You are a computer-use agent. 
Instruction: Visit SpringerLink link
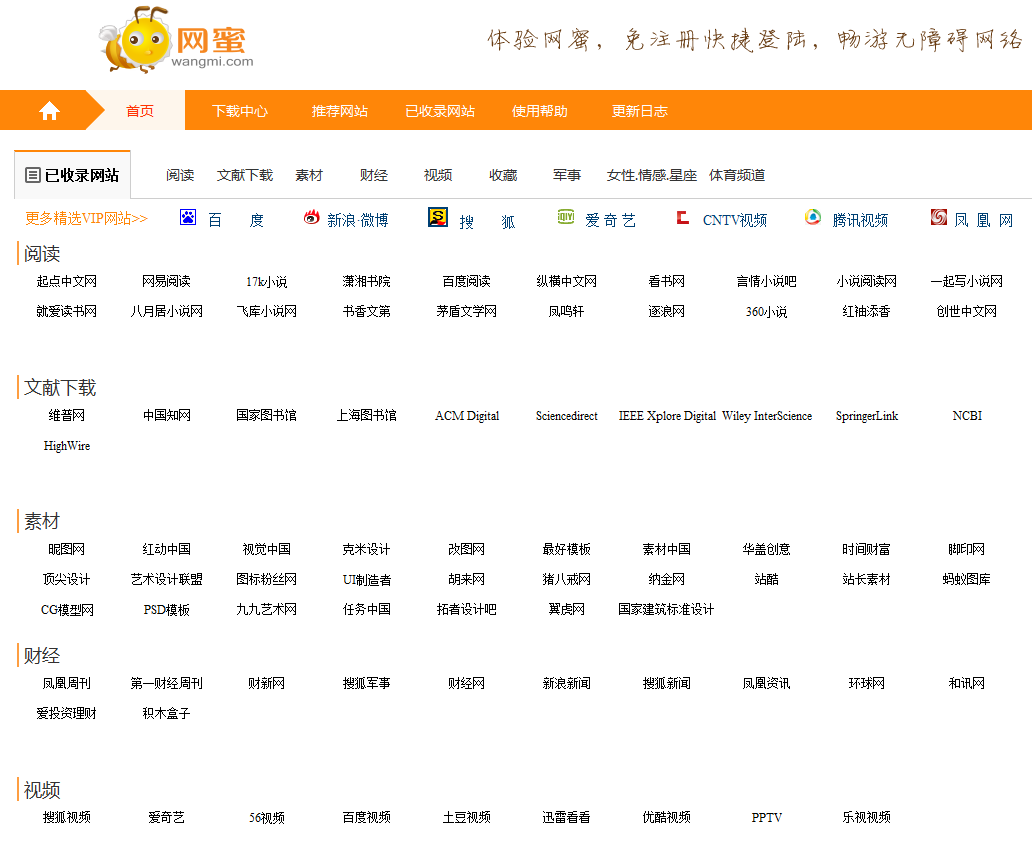tap(867, 415)
